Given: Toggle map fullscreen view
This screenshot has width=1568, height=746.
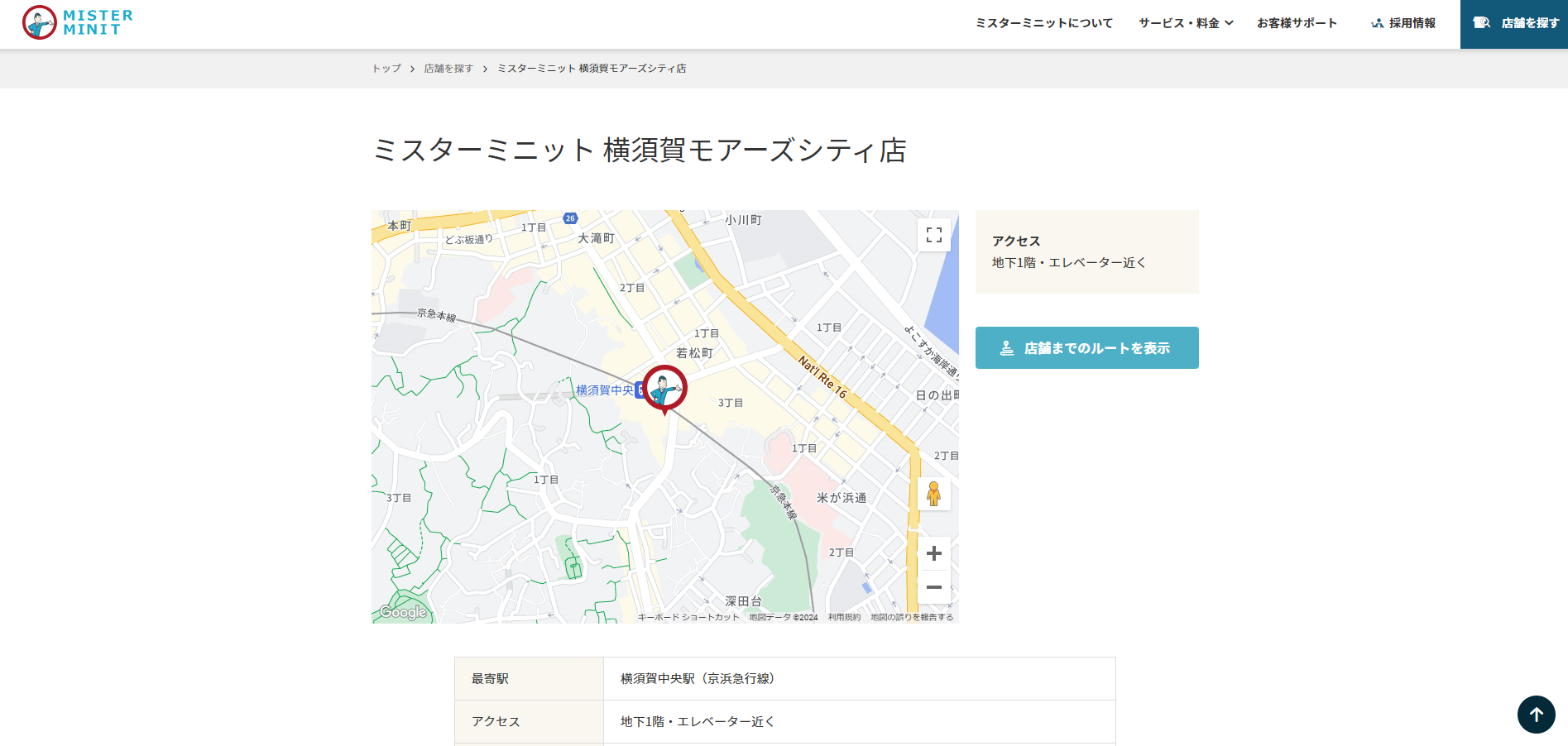Looking at the screenshot, I should point(934,235).
